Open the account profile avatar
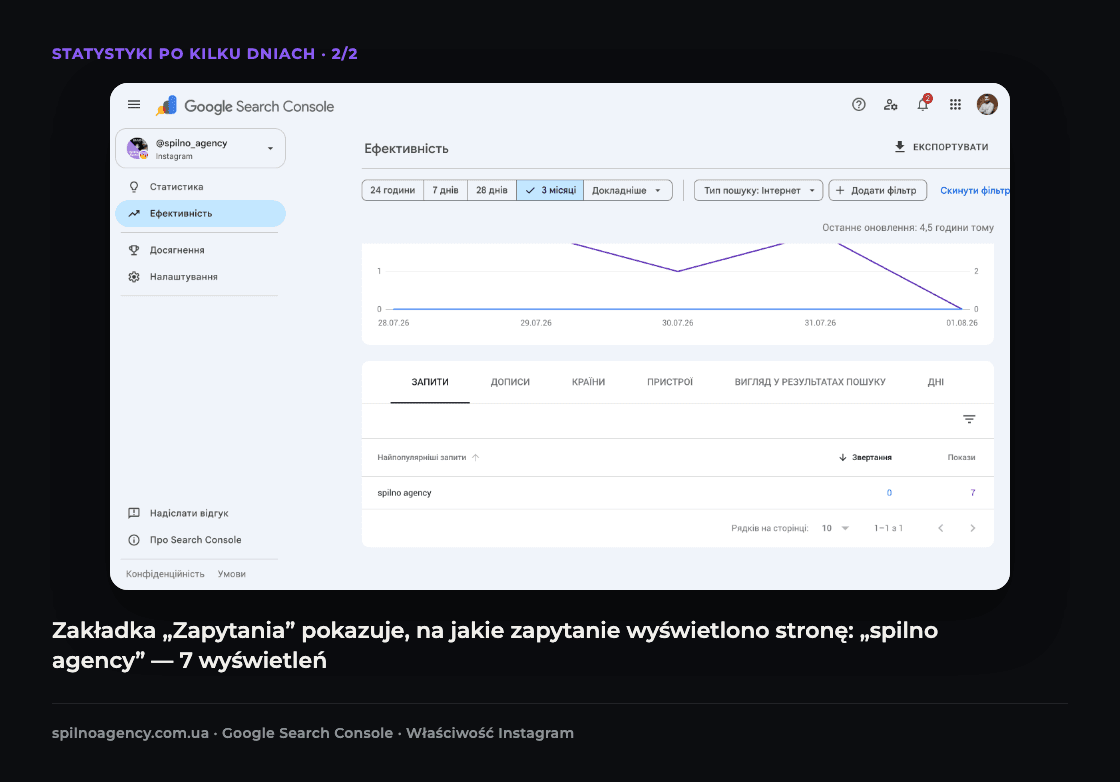 987,105
